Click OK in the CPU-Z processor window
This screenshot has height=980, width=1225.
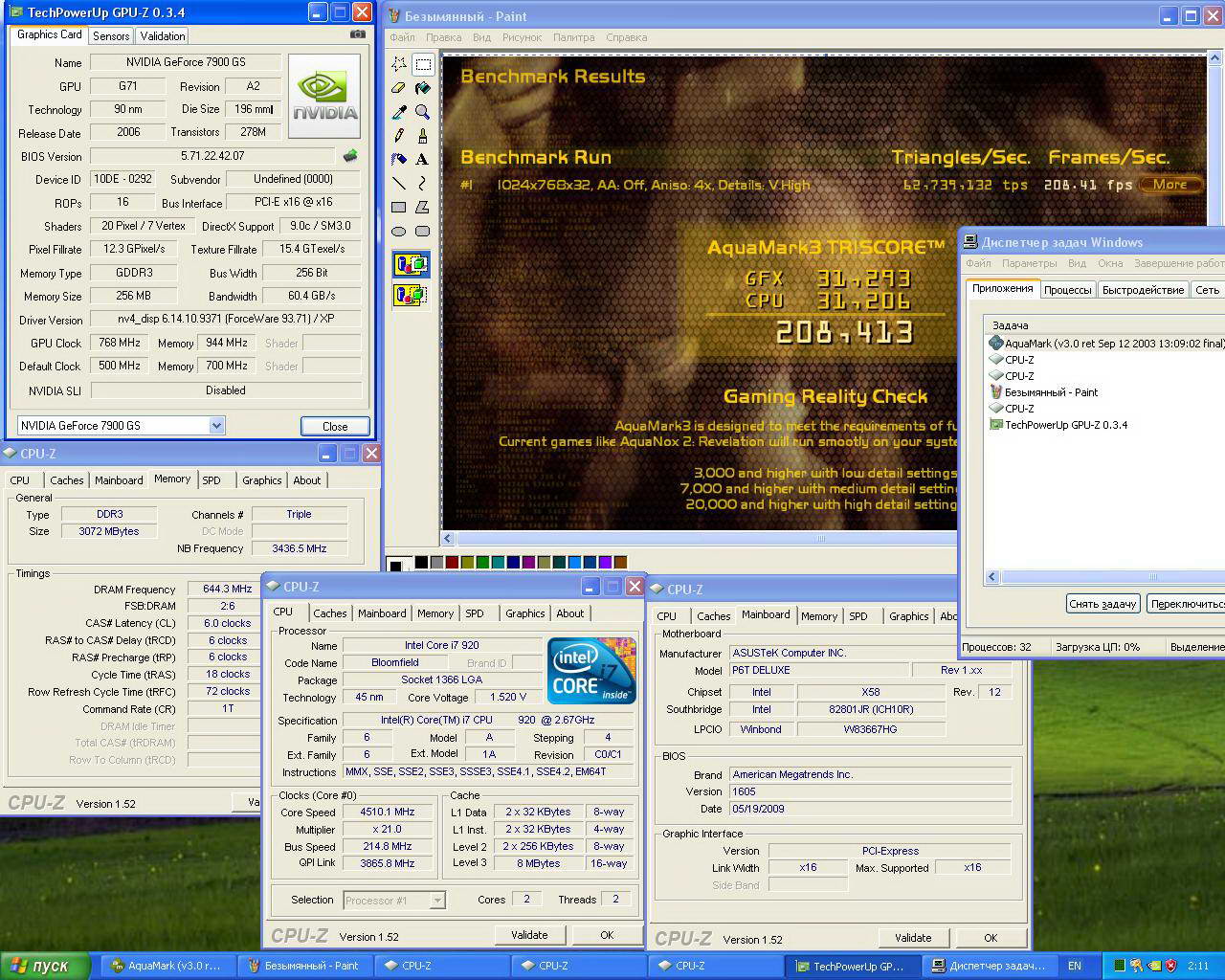pos(607,935)
